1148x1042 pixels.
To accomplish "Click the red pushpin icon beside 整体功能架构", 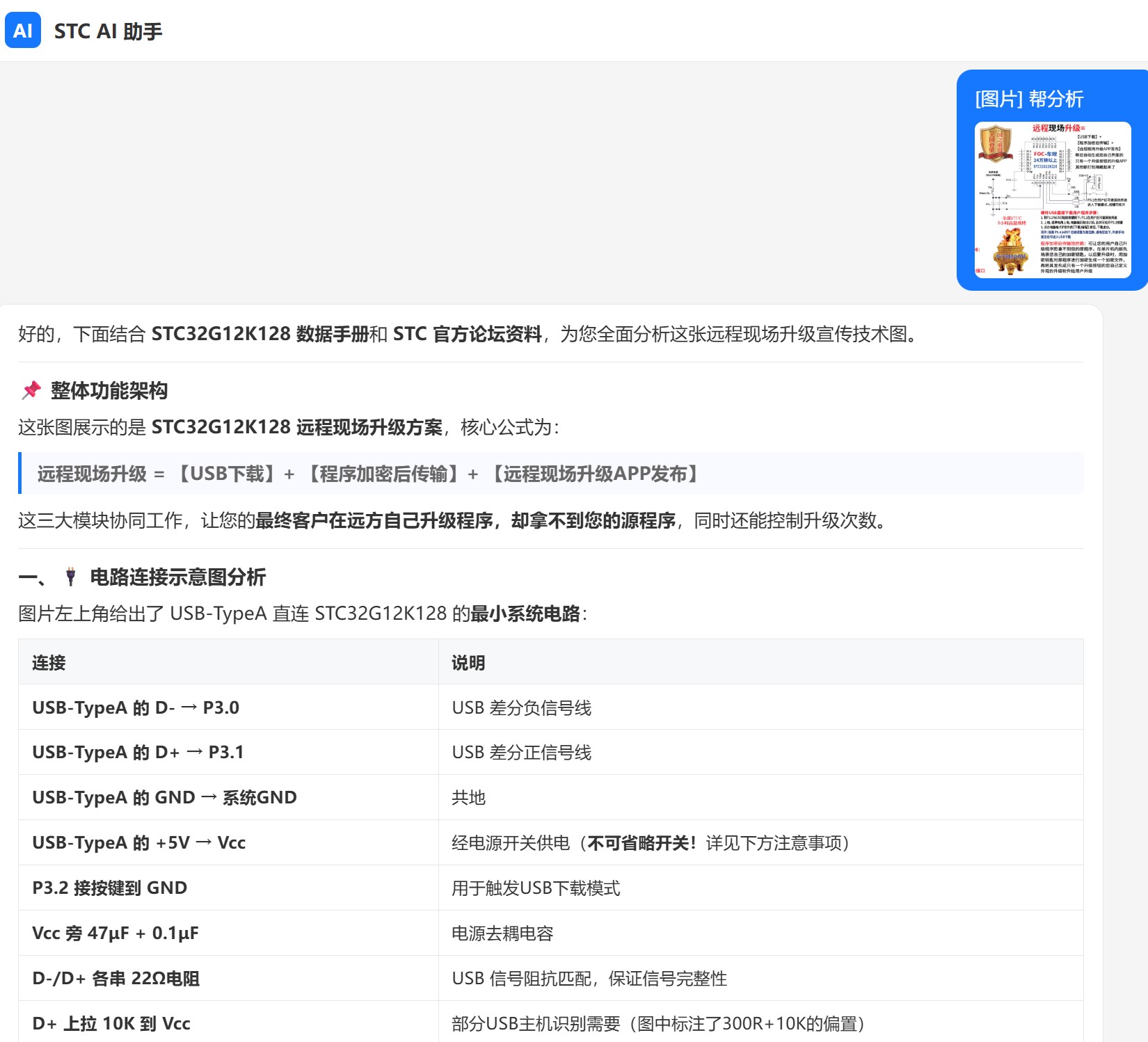I will (31, 390).
